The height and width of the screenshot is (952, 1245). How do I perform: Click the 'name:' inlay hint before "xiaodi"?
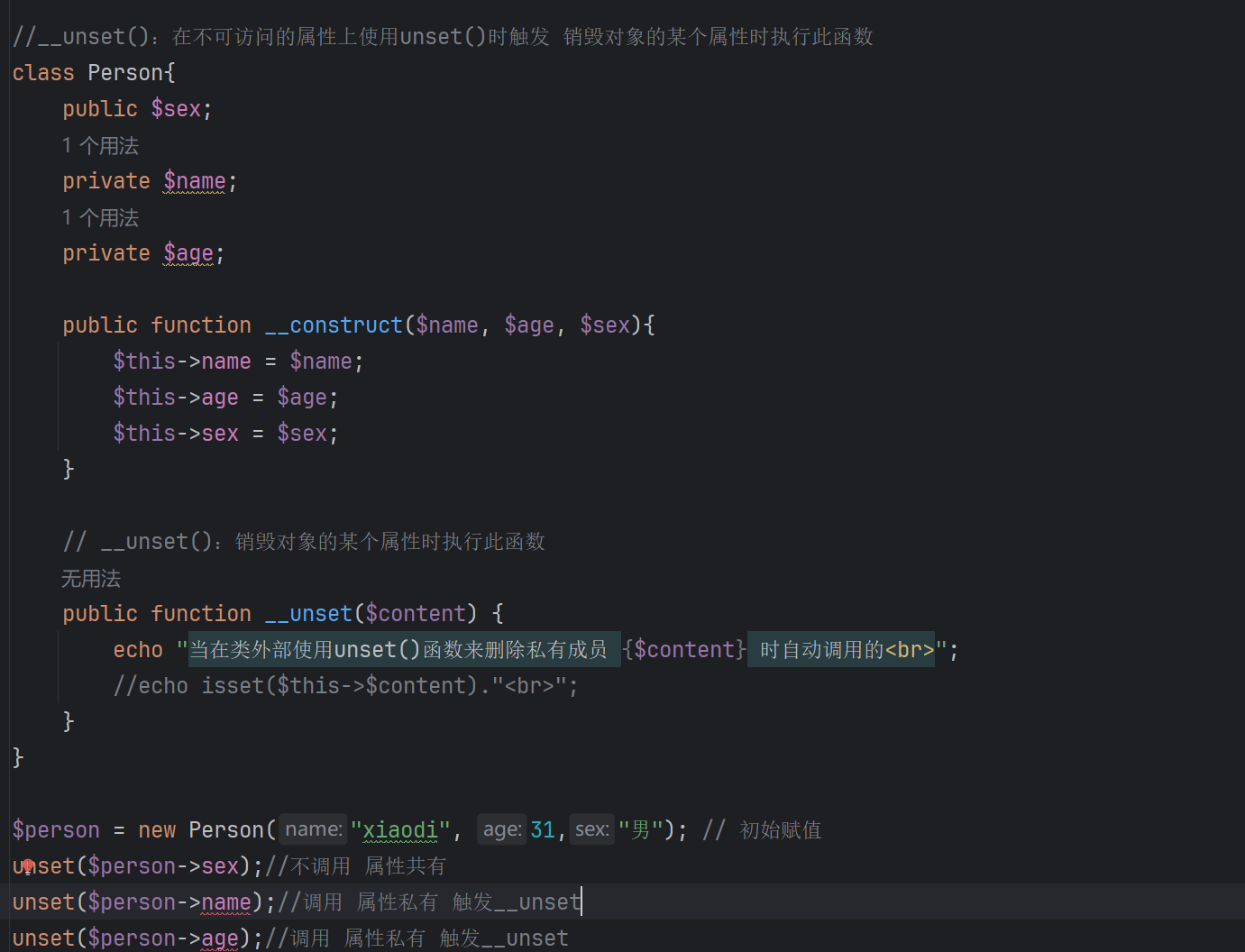pos(314,829)
